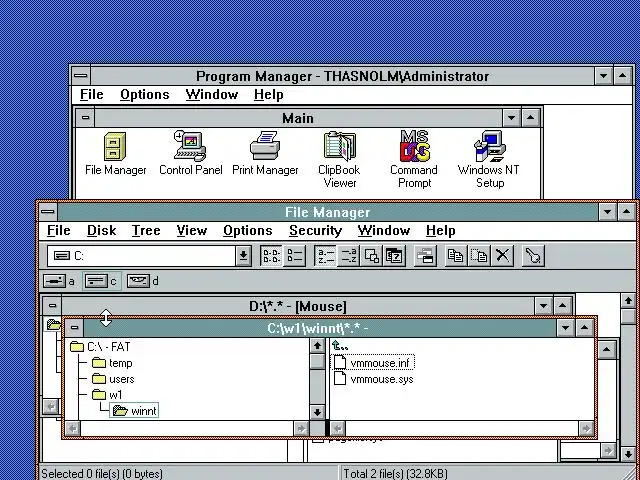Launch ClipBook Viewer from the Main group
Viewport: 640px width, 480px height.
tap(340, 160)
